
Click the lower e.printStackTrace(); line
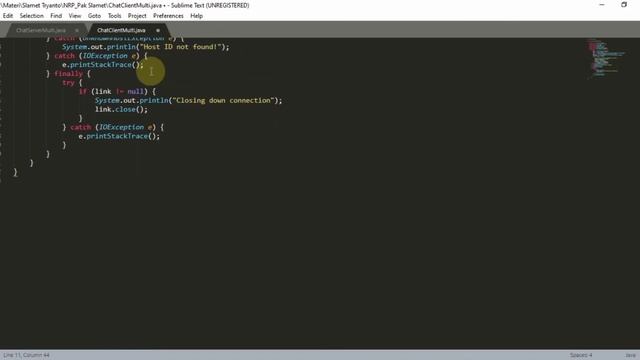(119, 136)
